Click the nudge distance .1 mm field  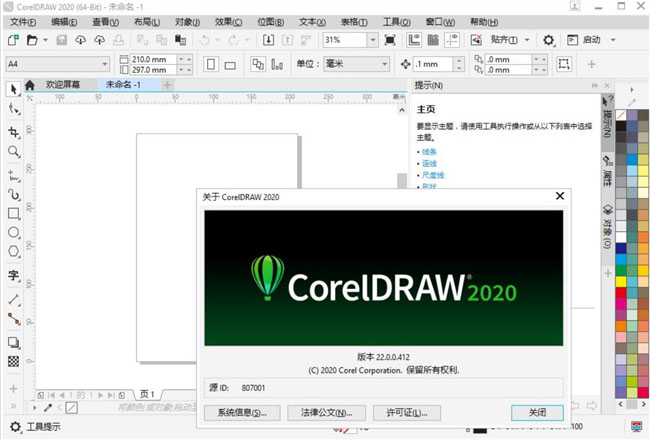coord(434,64)
